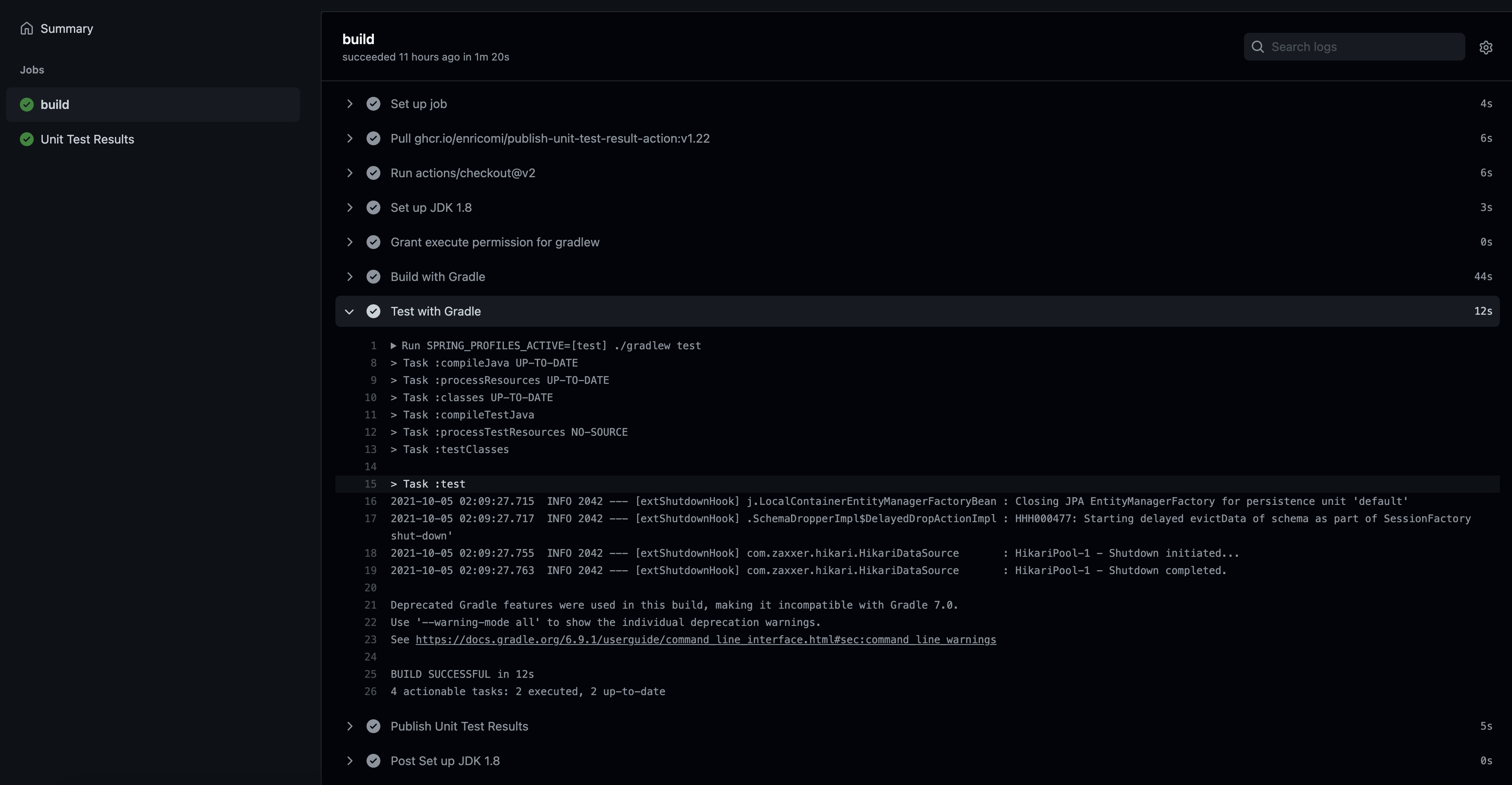1512x785 pixels.
Task: Expand the Run SPRING_PROFILES_ACTIVE command disclosure triangle
Action: click(x=393, y=346)
